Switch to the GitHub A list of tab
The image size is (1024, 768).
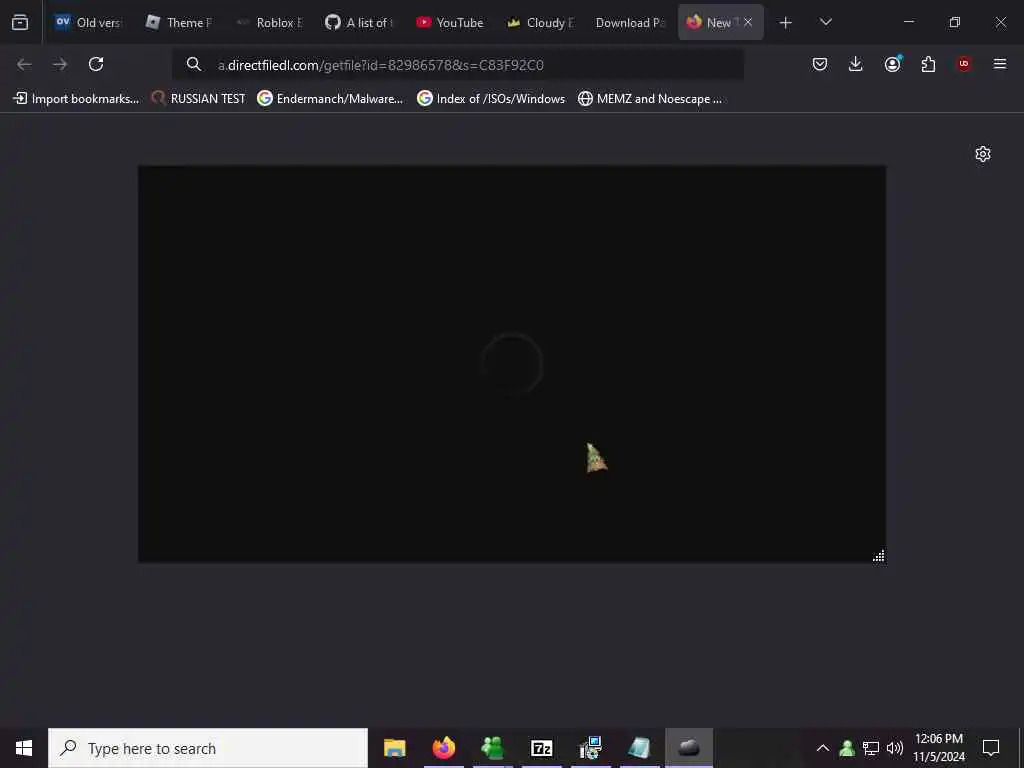tap(360, 22)
